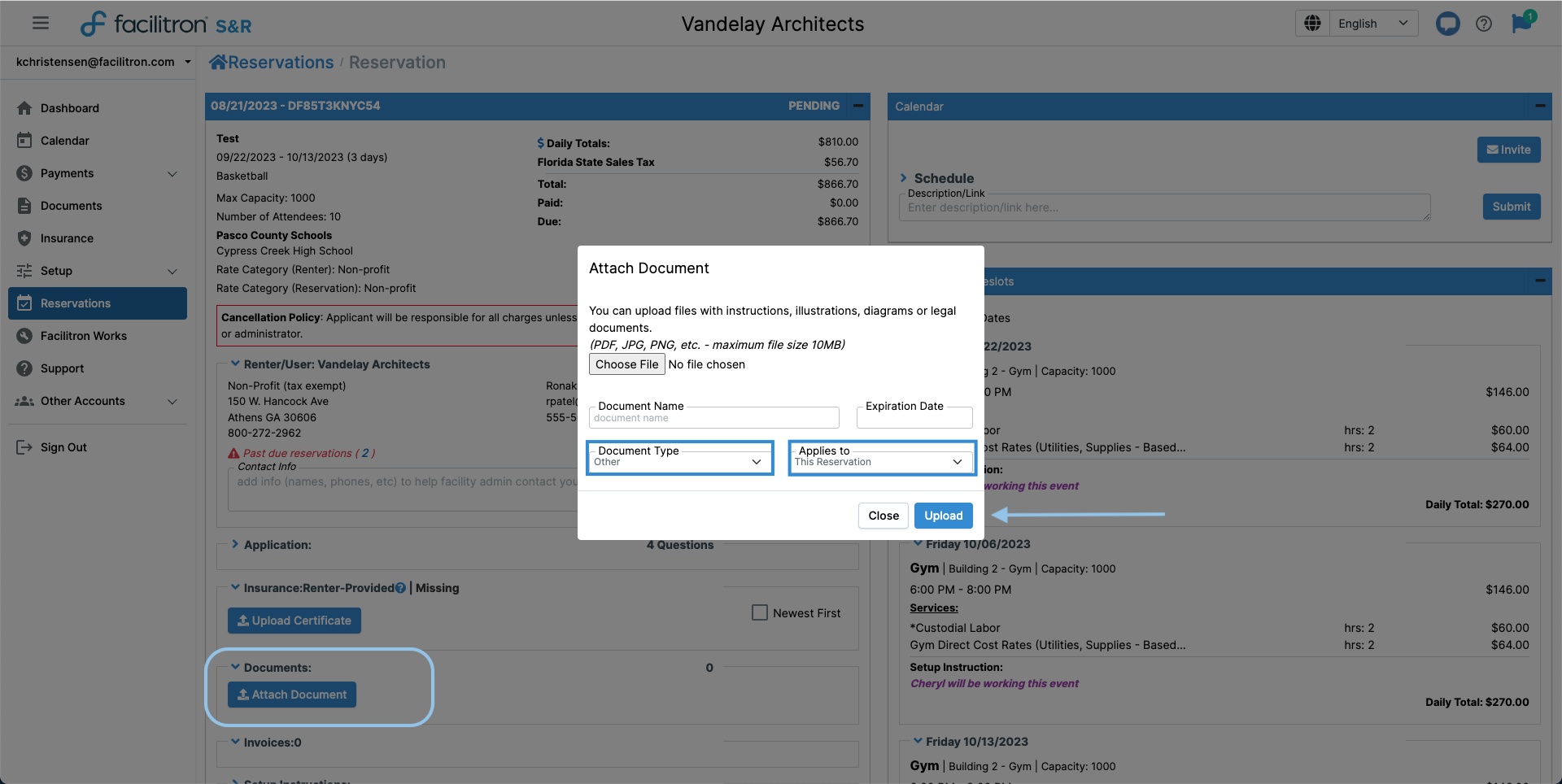
Task: Click the Upload Certificate button
Action: point(295,621)
